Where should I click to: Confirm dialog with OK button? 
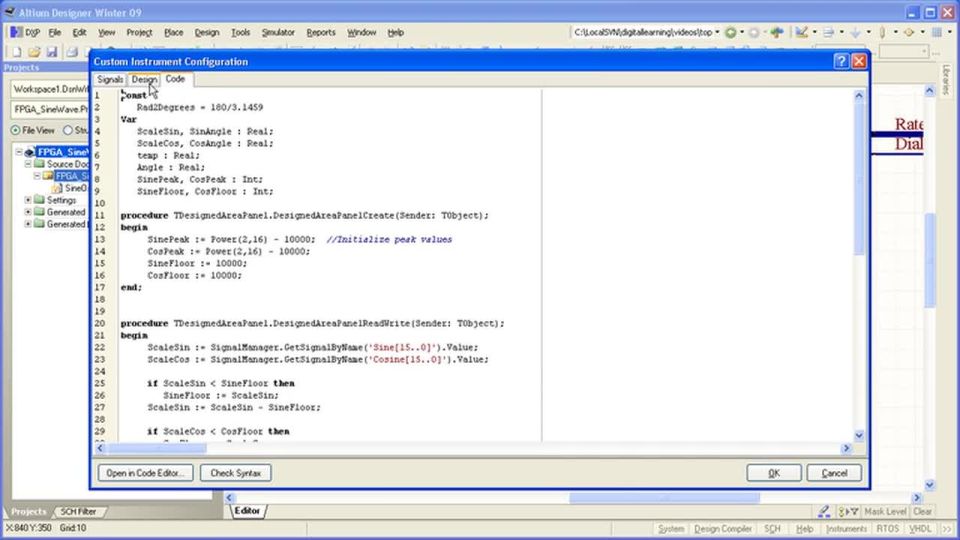(774, 473)
